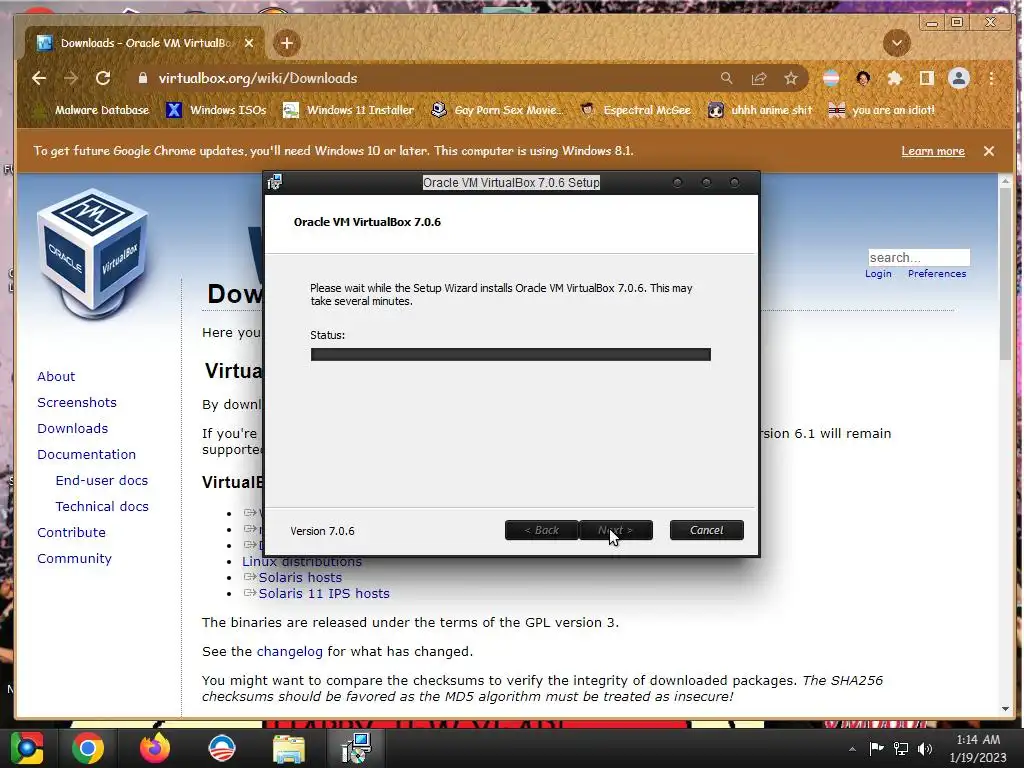Open a new tab with plus button
Viewport: 1024px width, 768px height.
coord(287,43)
